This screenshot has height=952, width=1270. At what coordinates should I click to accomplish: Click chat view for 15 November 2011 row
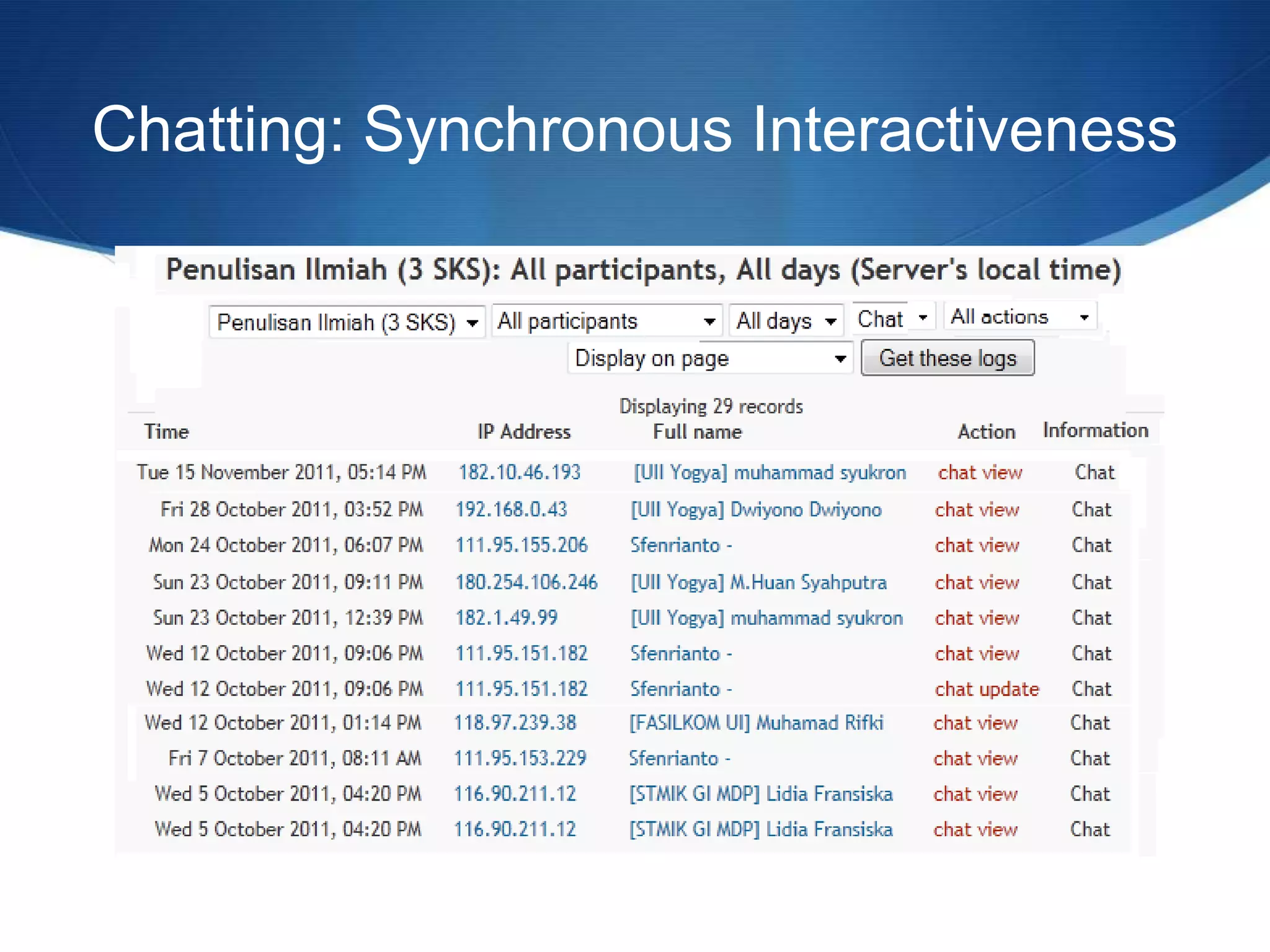click(x=980, y=472)
